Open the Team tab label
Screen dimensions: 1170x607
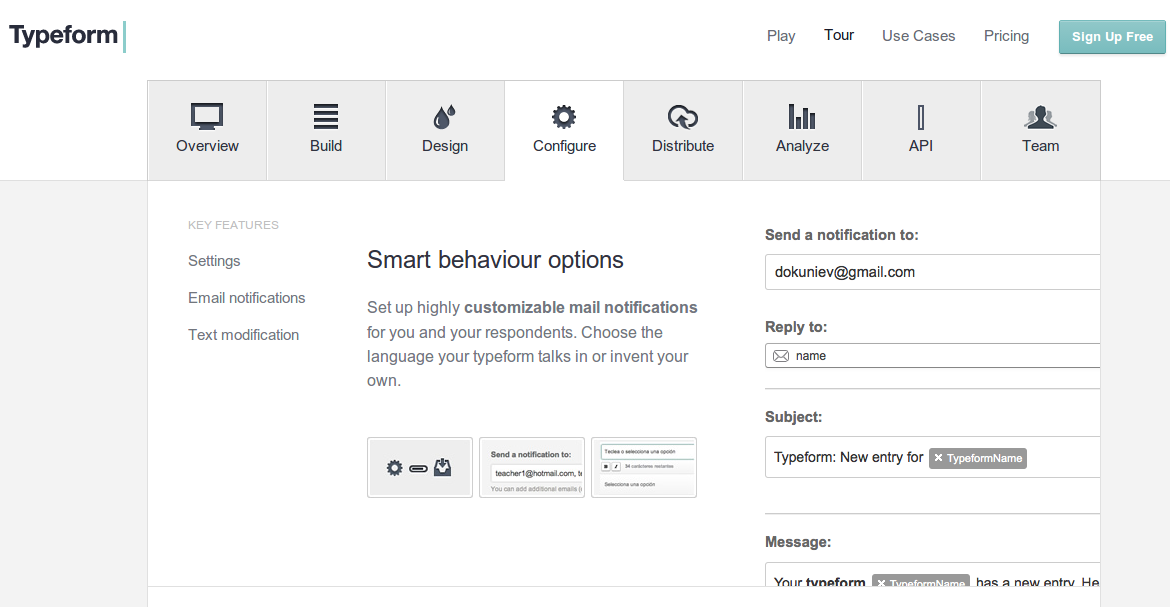coord(1040,146)
